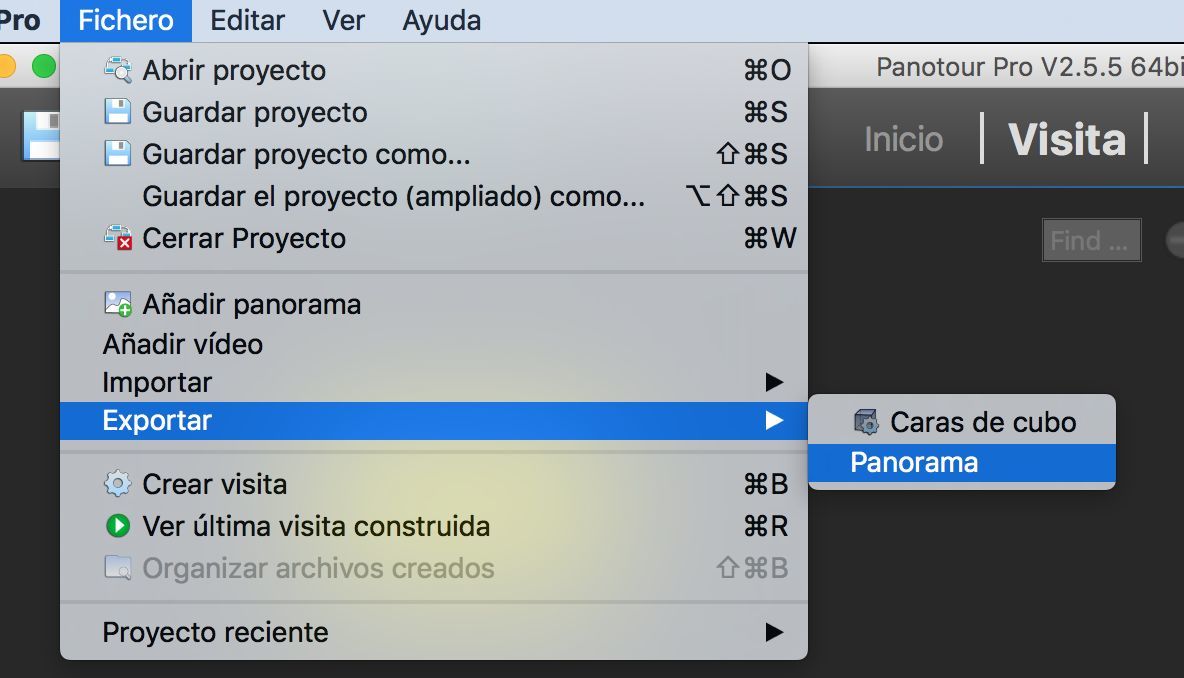Switch to the Visita tab
The height and width of the screenshot is (678, 1184).
(1066, 139)
